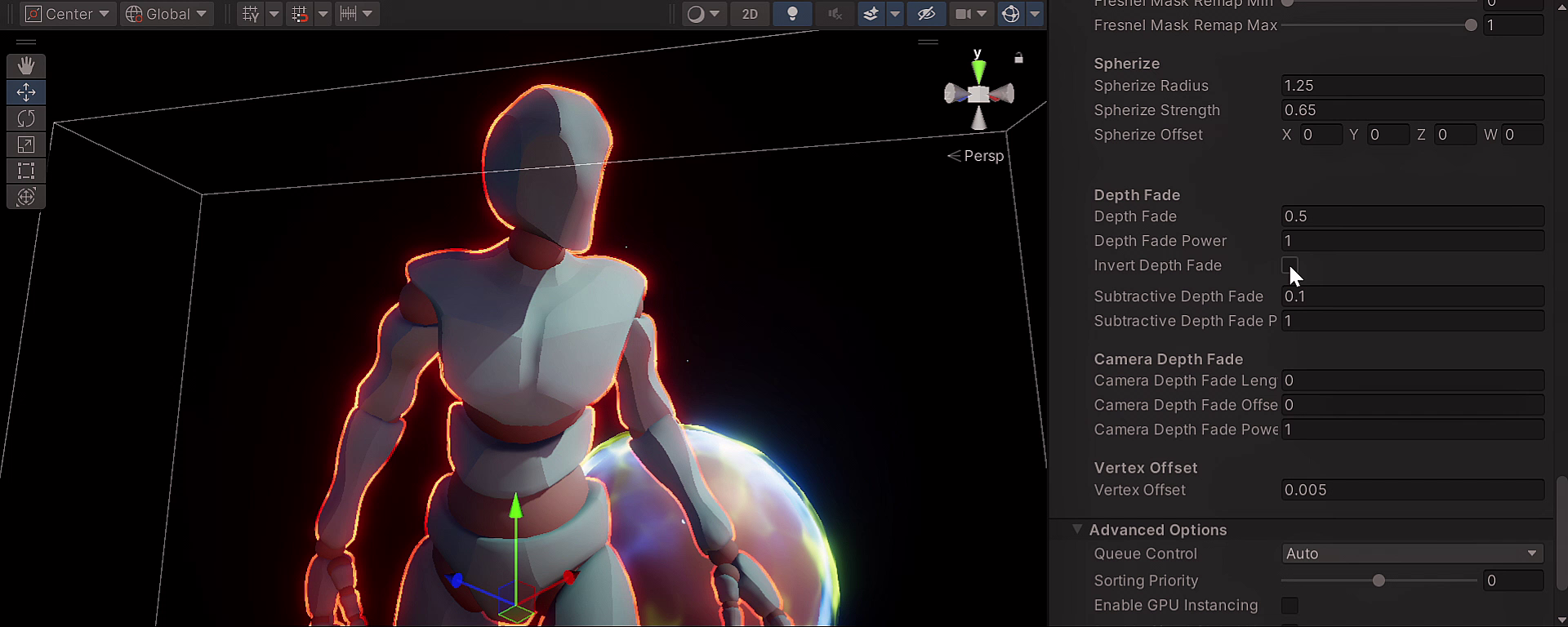
Task: Toggle hidden objects visibility eye
Action: pyautogui.click(x=925, y=14)
